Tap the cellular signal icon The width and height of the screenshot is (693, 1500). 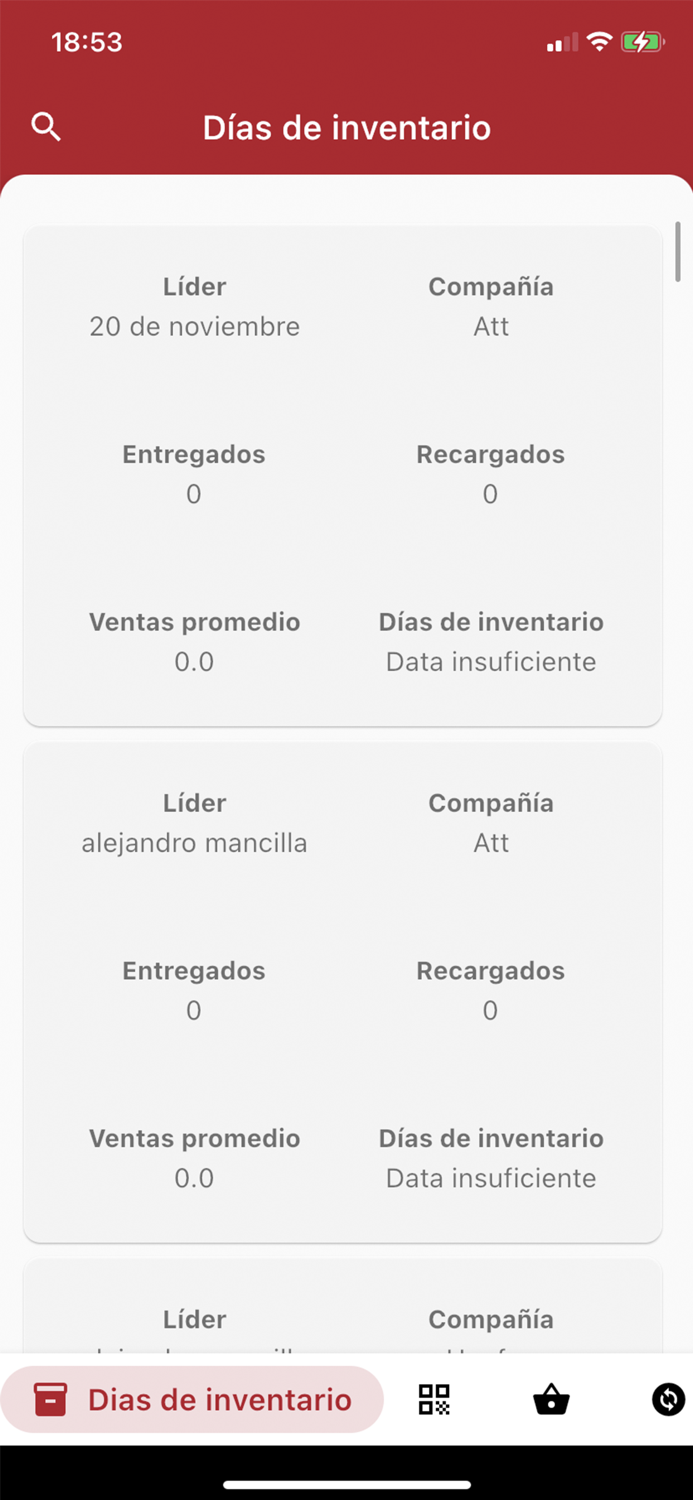(x=561, y=42)
